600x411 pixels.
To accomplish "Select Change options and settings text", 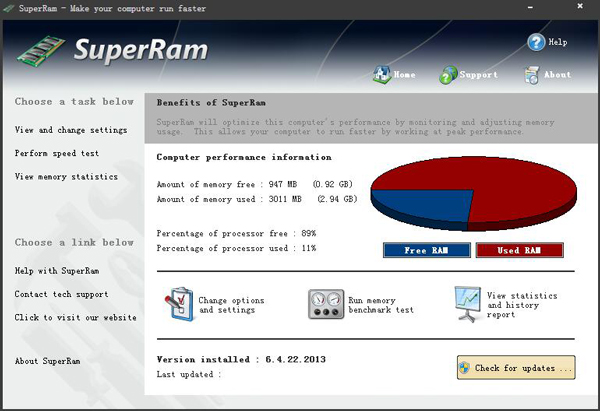I will point(231,305).
